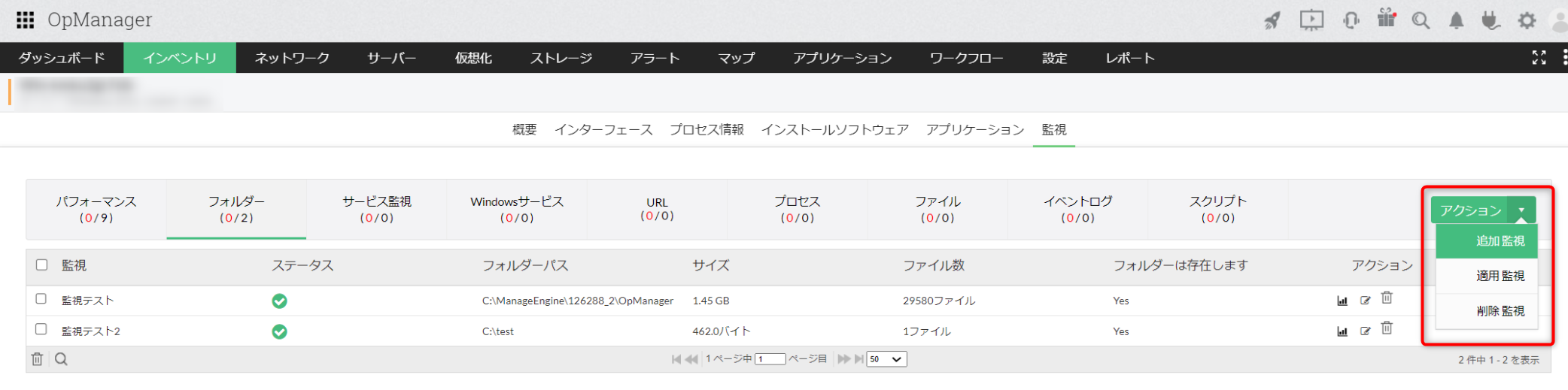Open the ネットワーク menu
1568x390 pixels.
click(x=292, y=58)
